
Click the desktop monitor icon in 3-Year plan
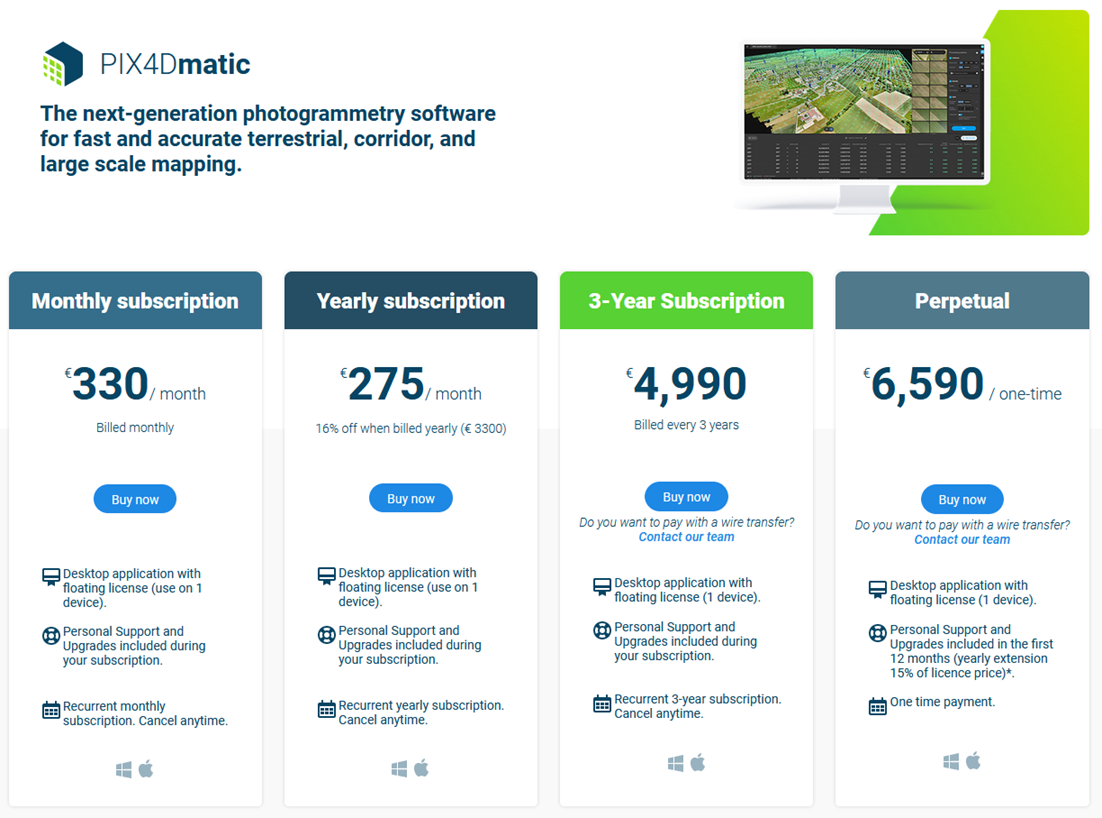[602, 587]
